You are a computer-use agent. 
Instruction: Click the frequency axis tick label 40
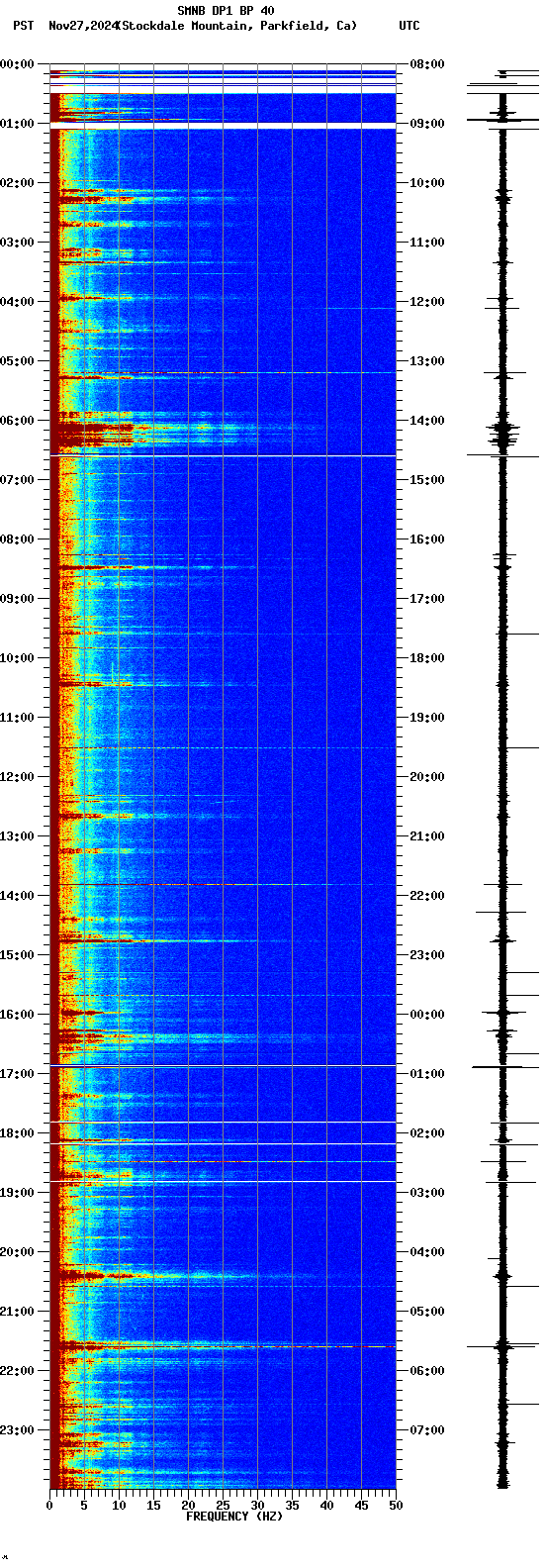[326, 1506]
